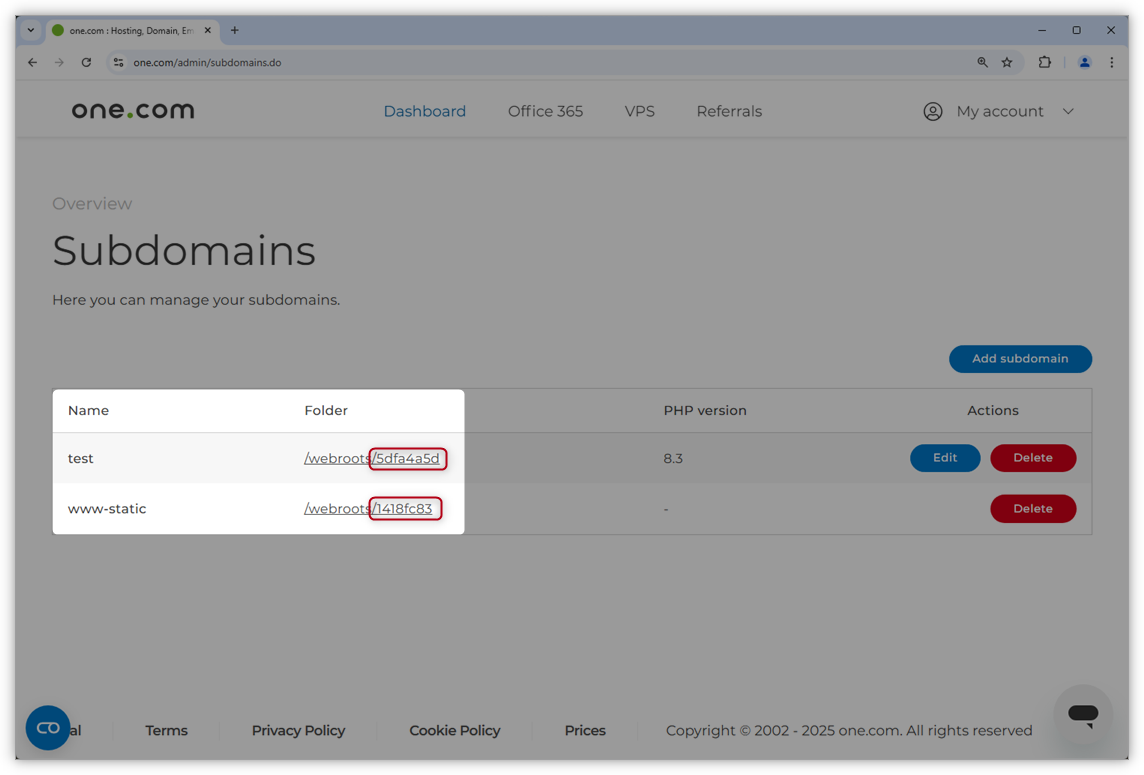Open the browser extensions puzzle icon
Viewport: 1144px width, 775px height.
click(x=1044, y=62)
